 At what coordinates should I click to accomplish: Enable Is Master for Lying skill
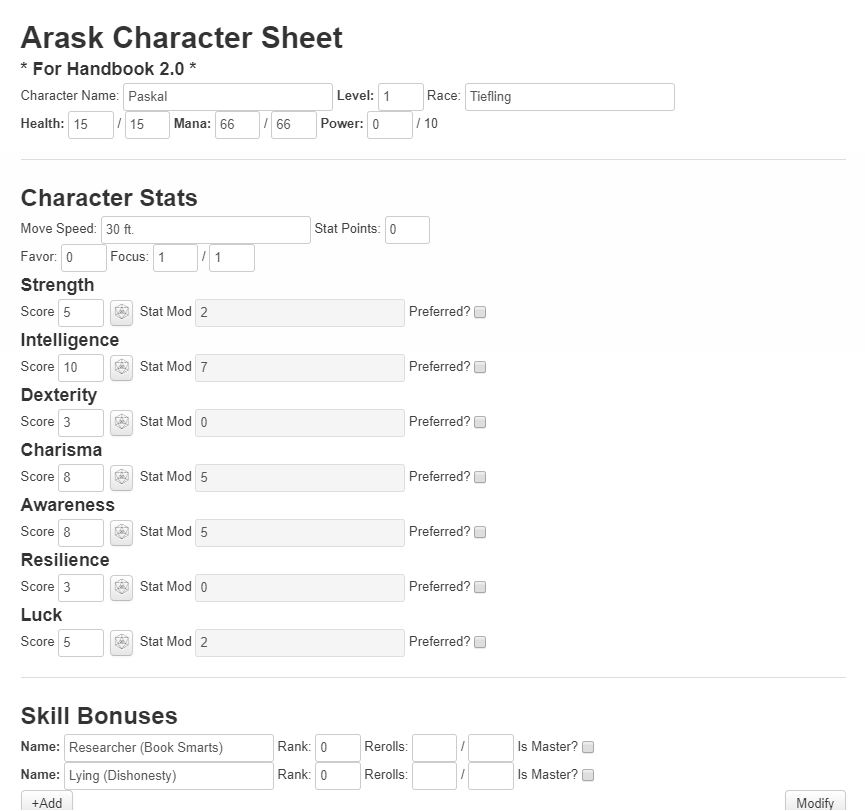(588, 775)
